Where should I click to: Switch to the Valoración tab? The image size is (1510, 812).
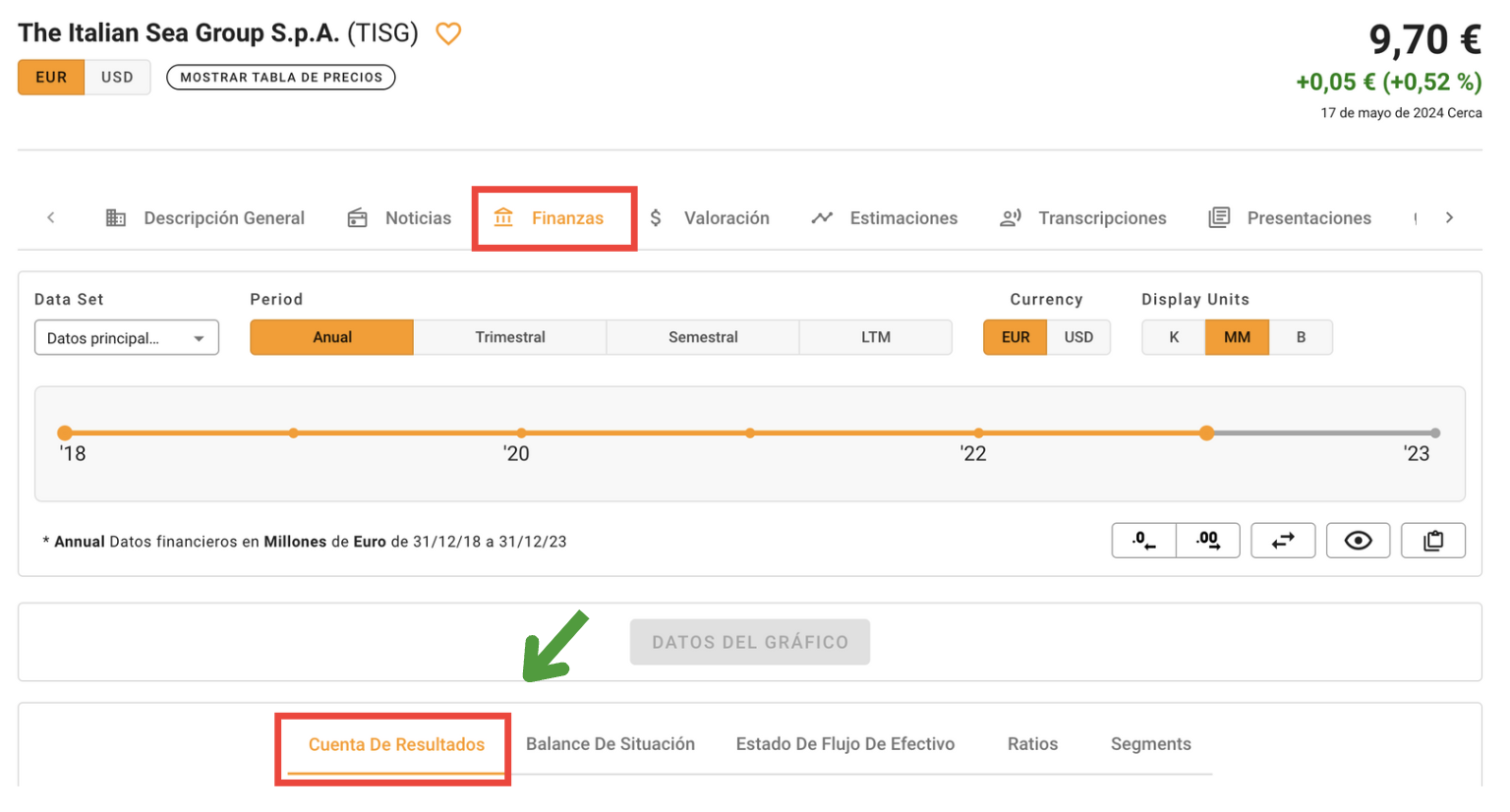[x=709, y=217]
